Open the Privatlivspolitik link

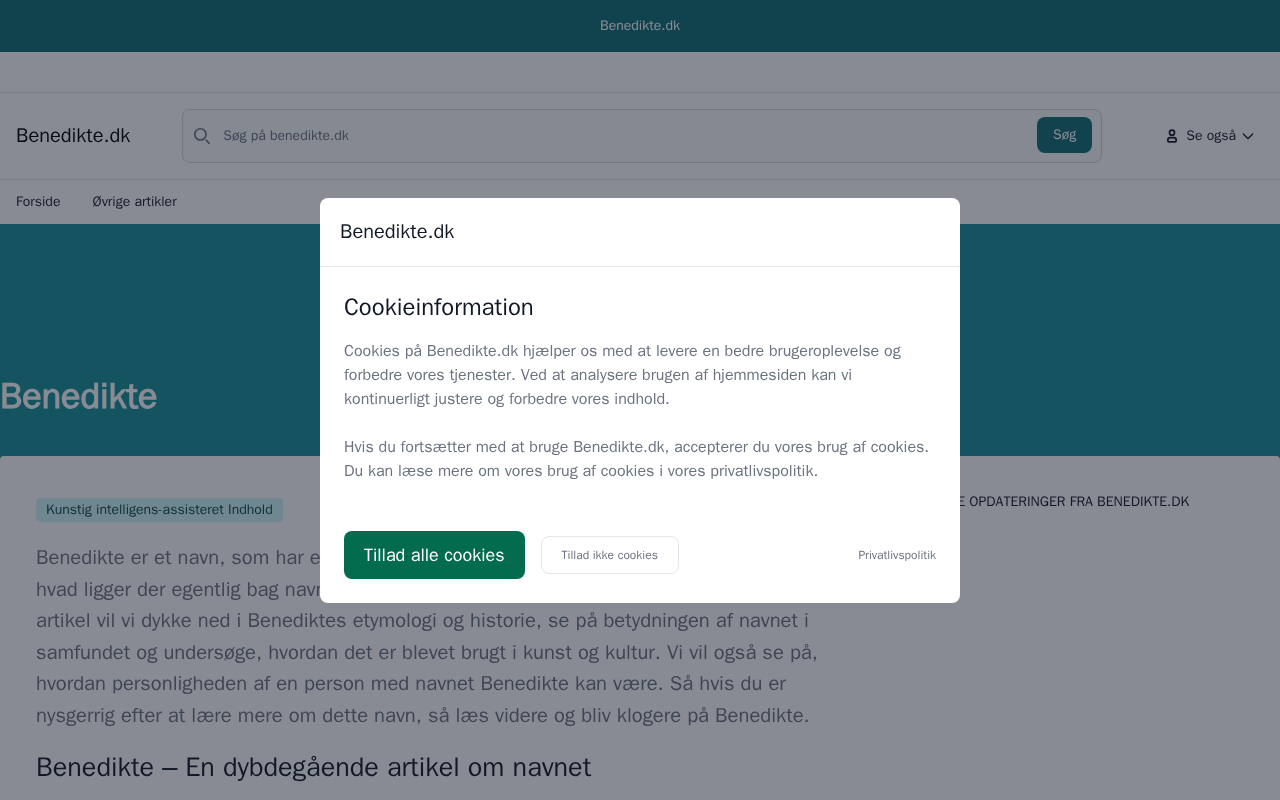click(896, 555)
